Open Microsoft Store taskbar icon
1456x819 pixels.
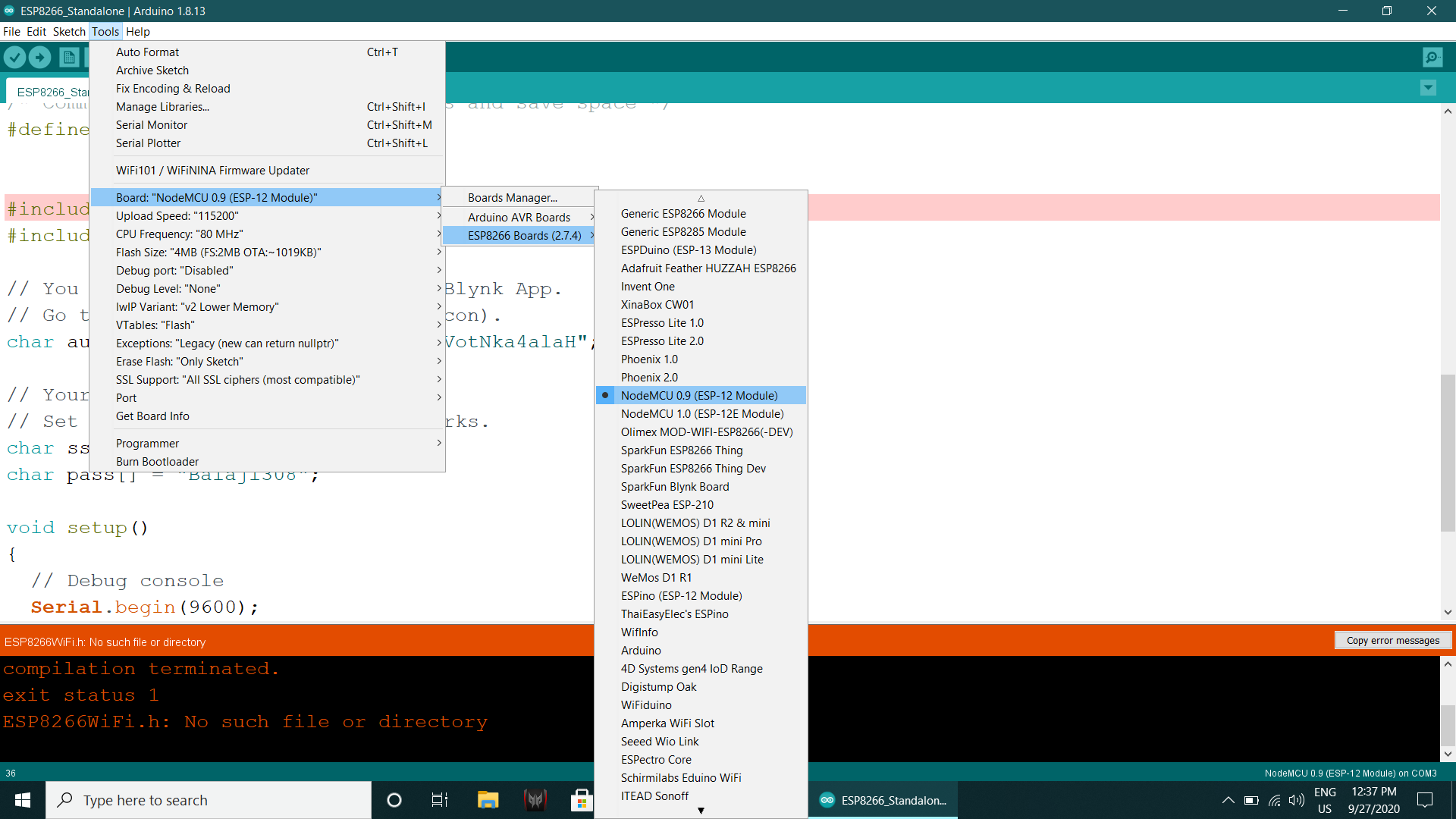tap(582, 800)
